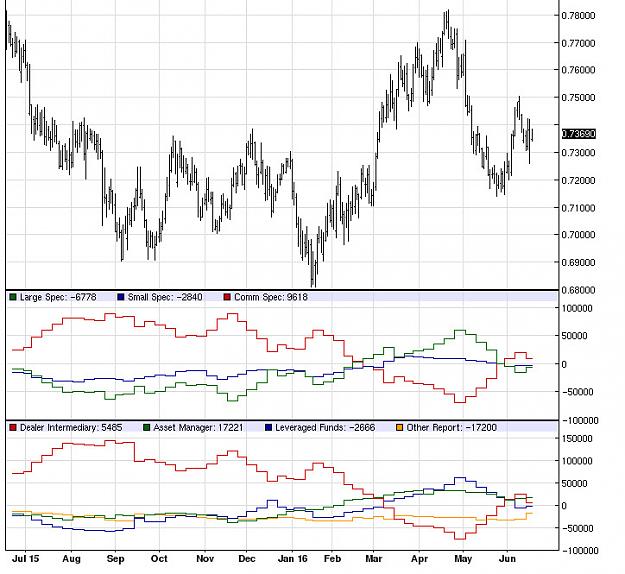Click the May date axis label
625x574 pixels.
click(463, 559)
